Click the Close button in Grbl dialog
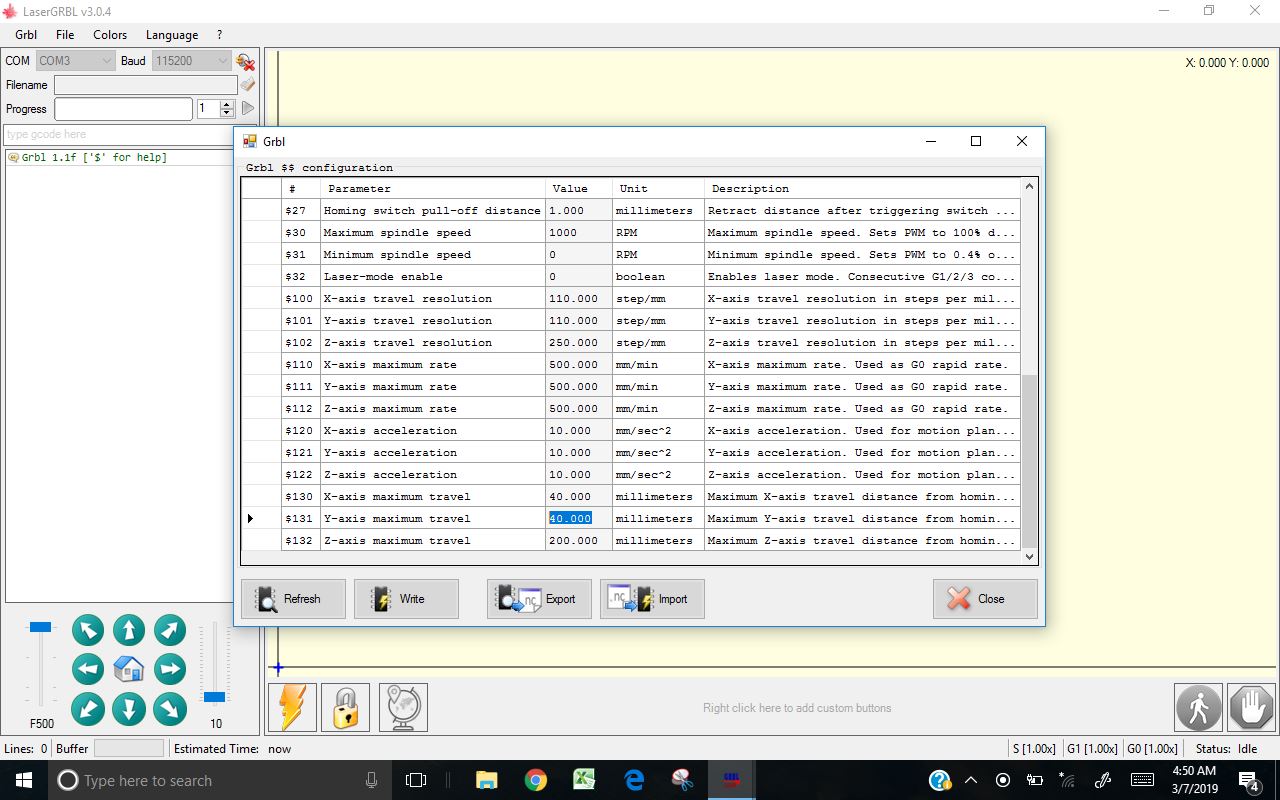Screen dimensions: 1280x800 coord(985,599)
